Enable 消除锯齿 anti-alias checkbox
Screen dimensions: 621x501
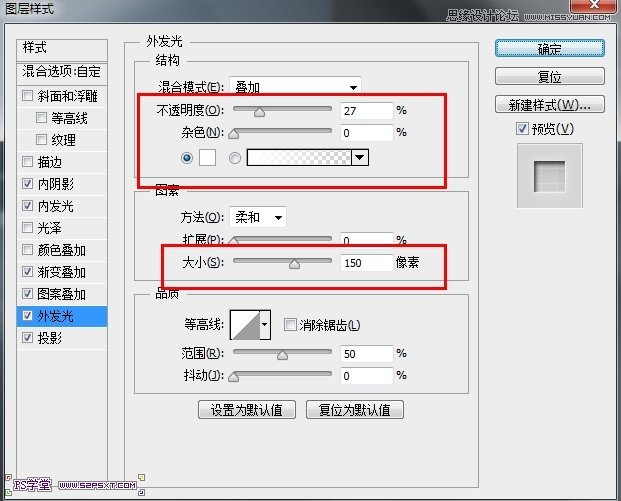click(x=290, y=325)
